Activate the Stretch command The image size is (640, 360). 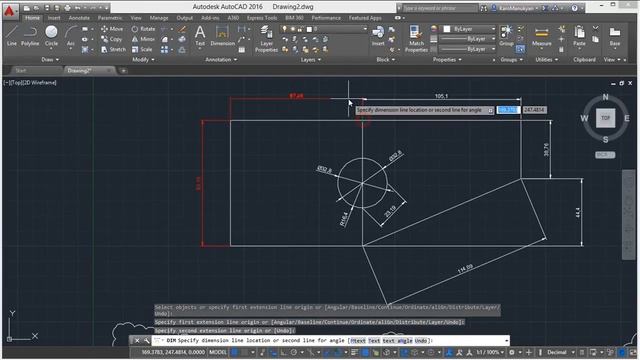click(113, 49)
